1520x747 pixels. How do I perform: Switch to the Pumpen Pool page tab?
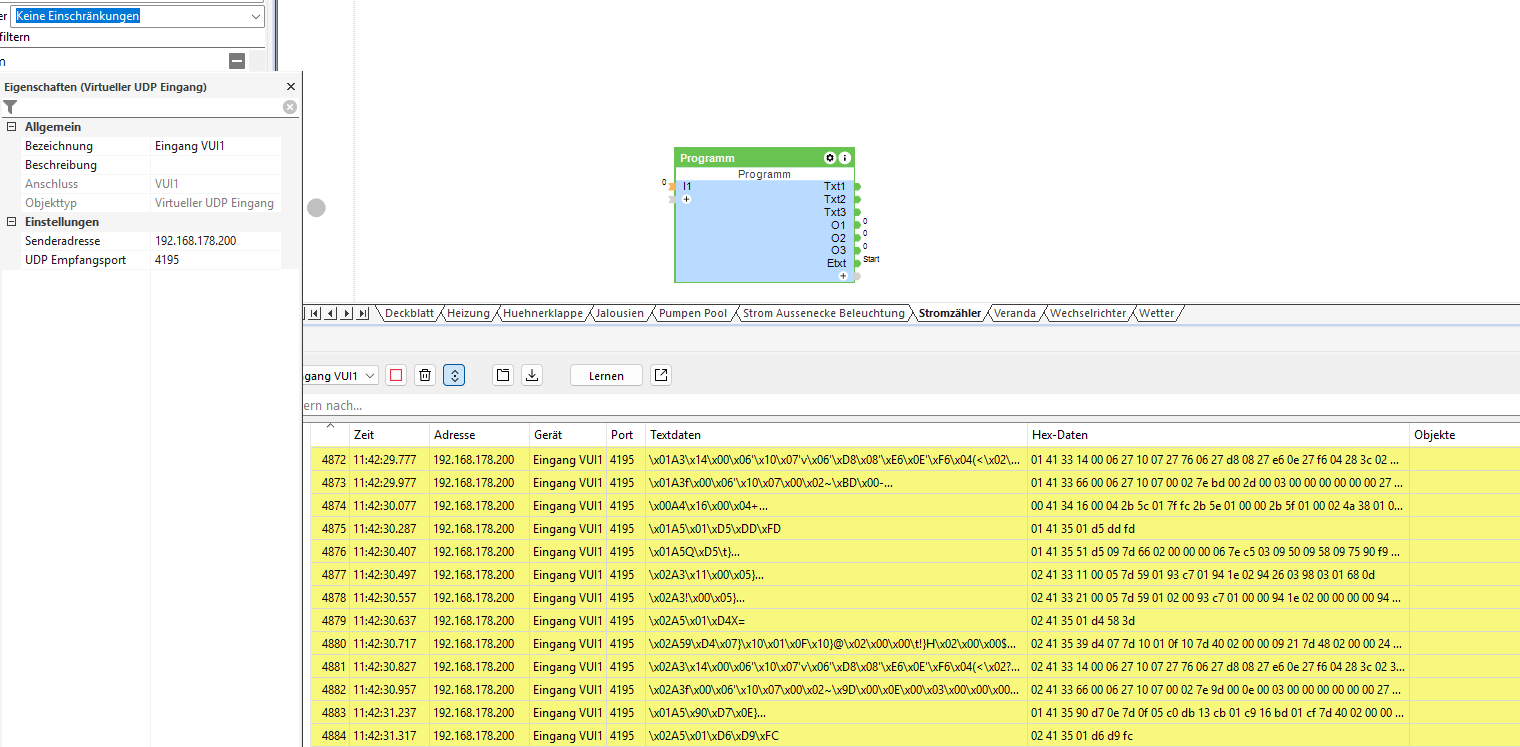(x=693, y=313)
